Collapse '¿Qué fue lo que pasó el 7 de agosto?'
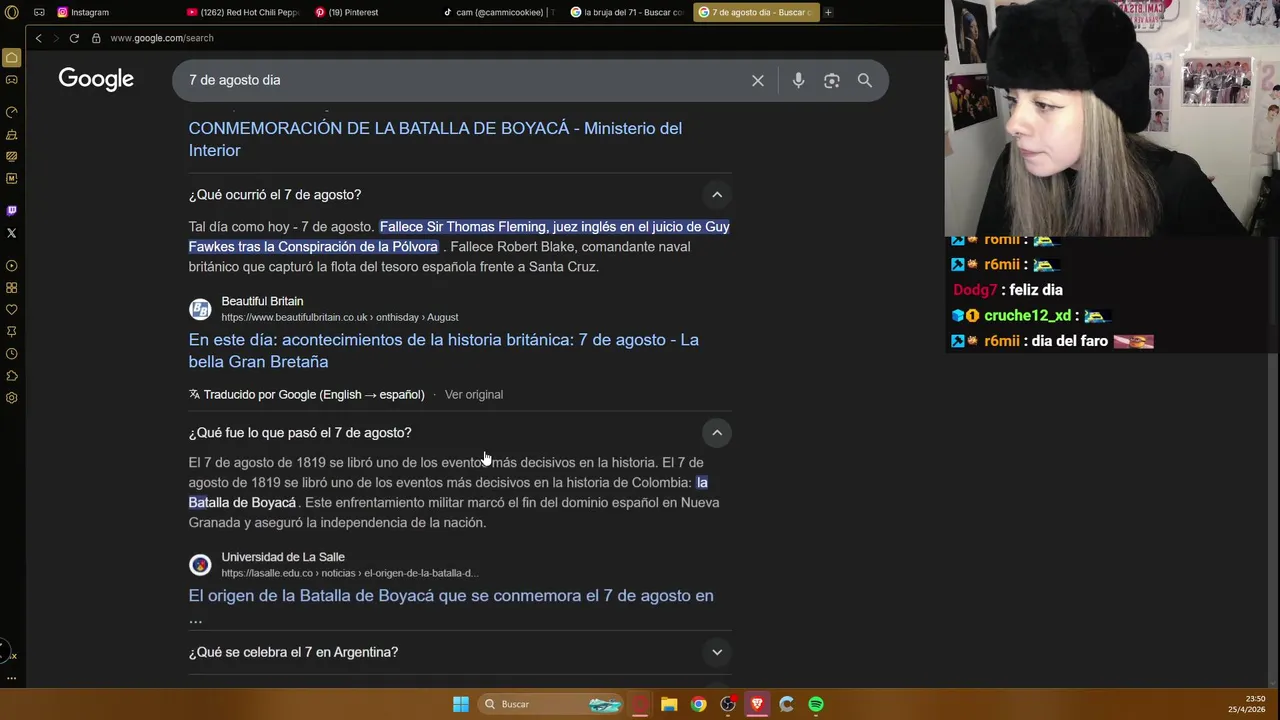Viewport: 1280px width, 720px height. coord(717,433)
